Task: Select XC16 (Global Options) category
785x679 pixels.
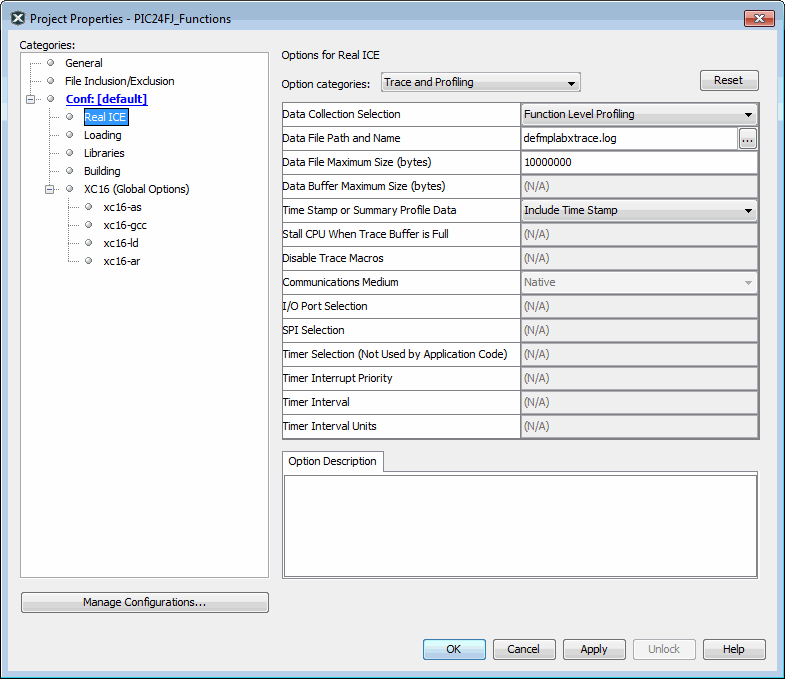Action: tap(136, 189)
